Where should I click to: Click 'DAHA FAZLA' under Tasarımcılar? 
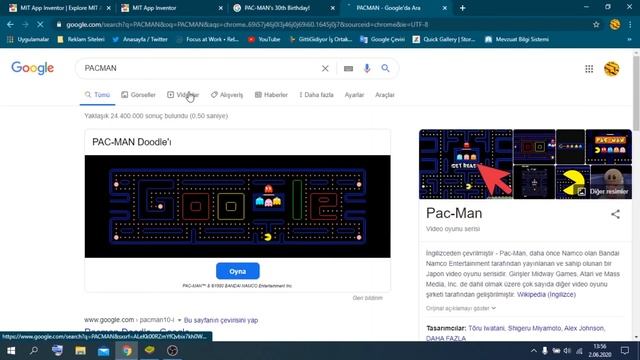click(x=446, y=338)
